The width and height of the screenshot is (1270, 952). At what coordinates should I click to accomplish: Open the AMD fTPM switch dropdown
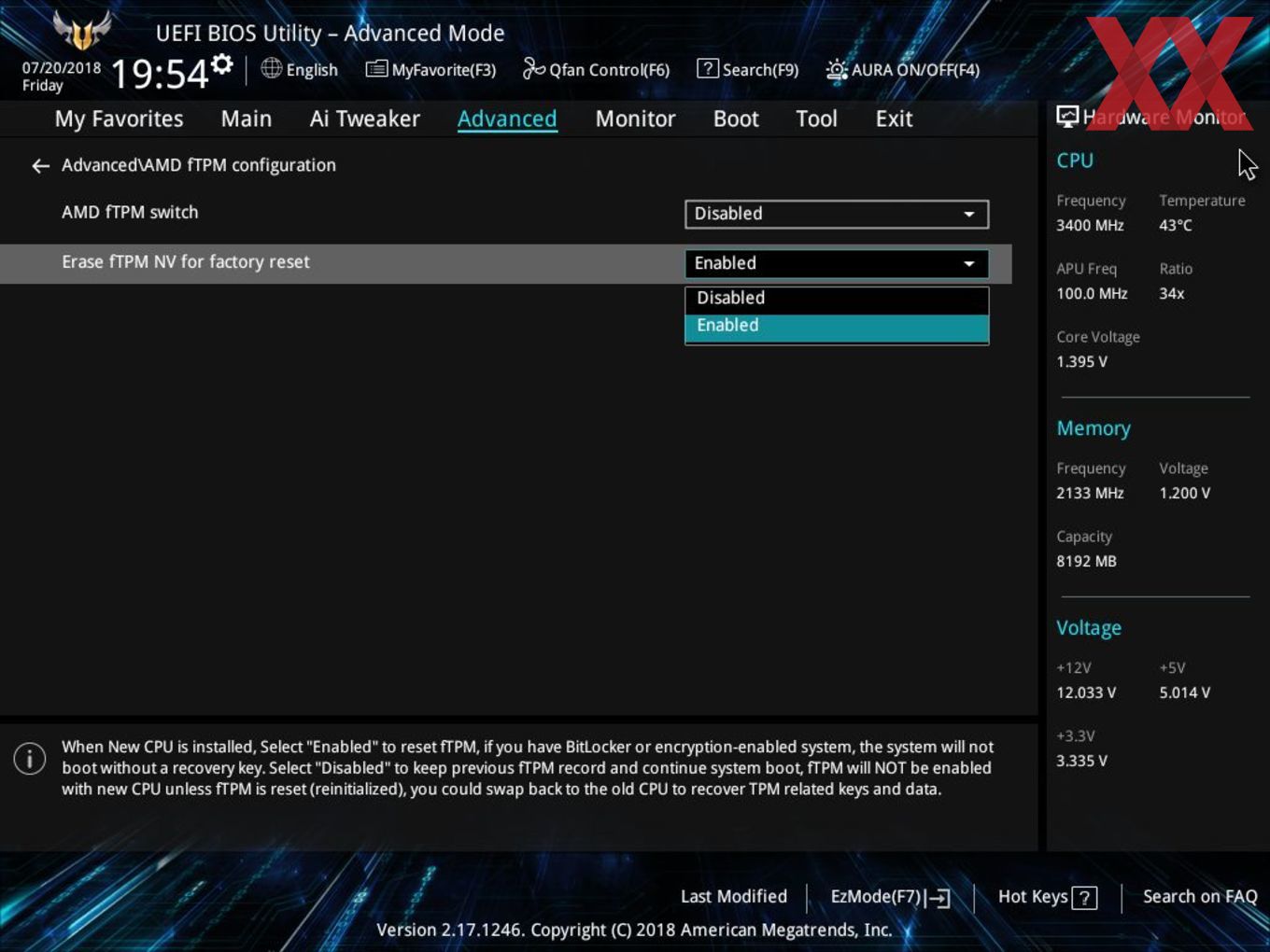tap(837, 214)
